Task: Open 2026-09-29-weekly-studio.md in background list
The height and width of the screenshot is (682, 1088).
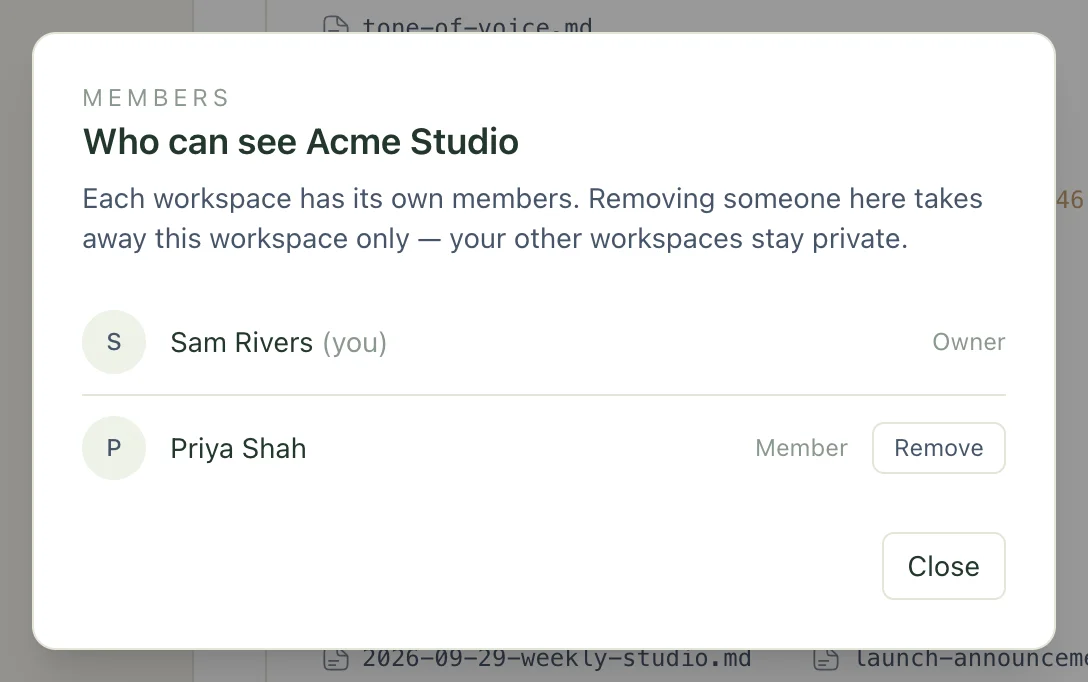Action: pos(556,658)
